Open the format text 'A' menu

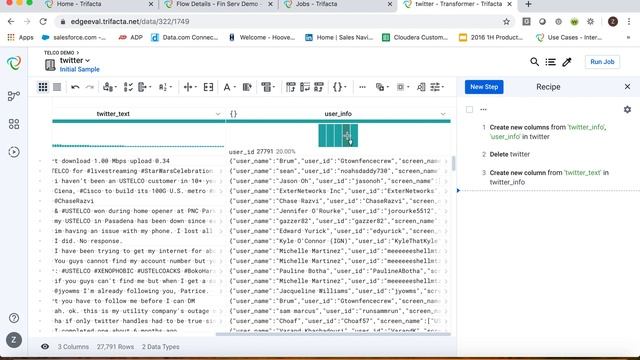[x=229, y=87]
